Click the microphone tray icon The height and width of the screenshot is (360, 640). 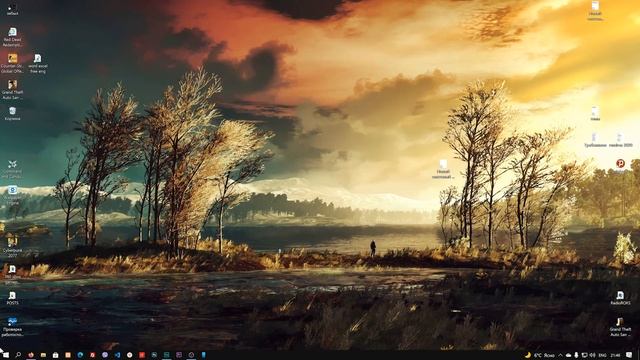(576, 355)
